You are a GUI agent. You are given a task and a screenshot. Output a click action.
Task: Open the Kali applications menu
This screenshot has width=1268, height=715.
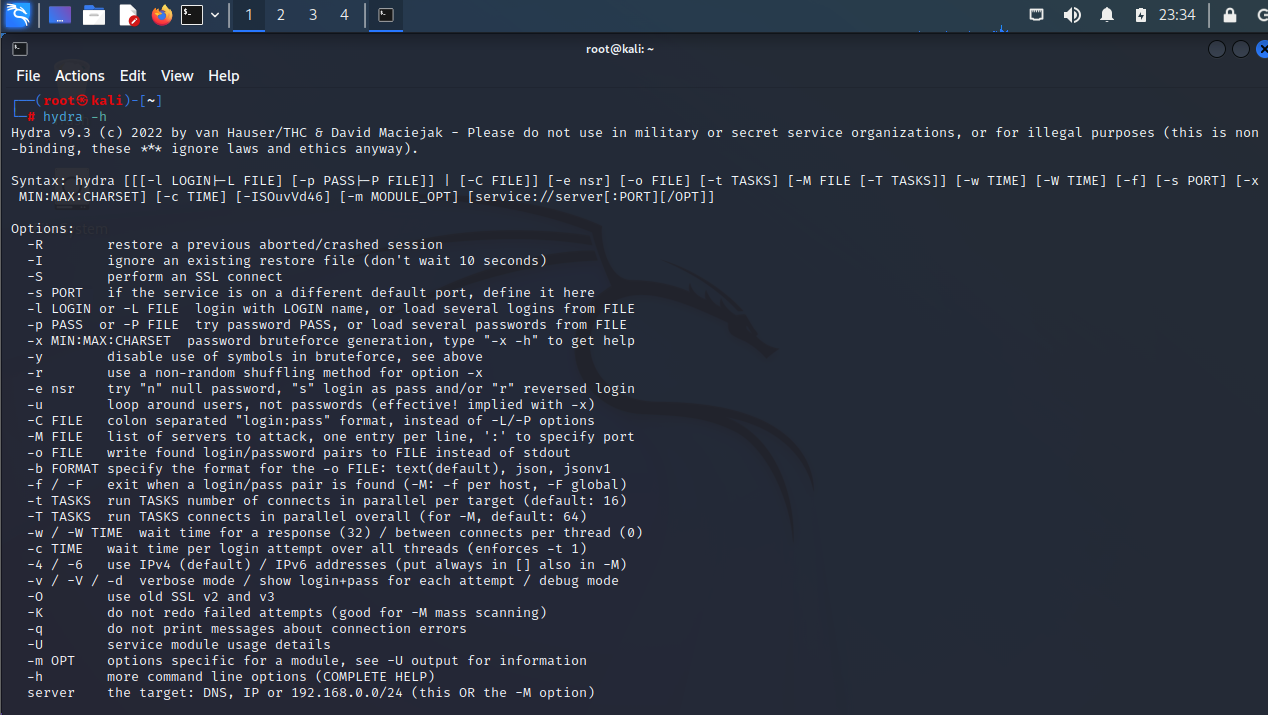[18, 15]
